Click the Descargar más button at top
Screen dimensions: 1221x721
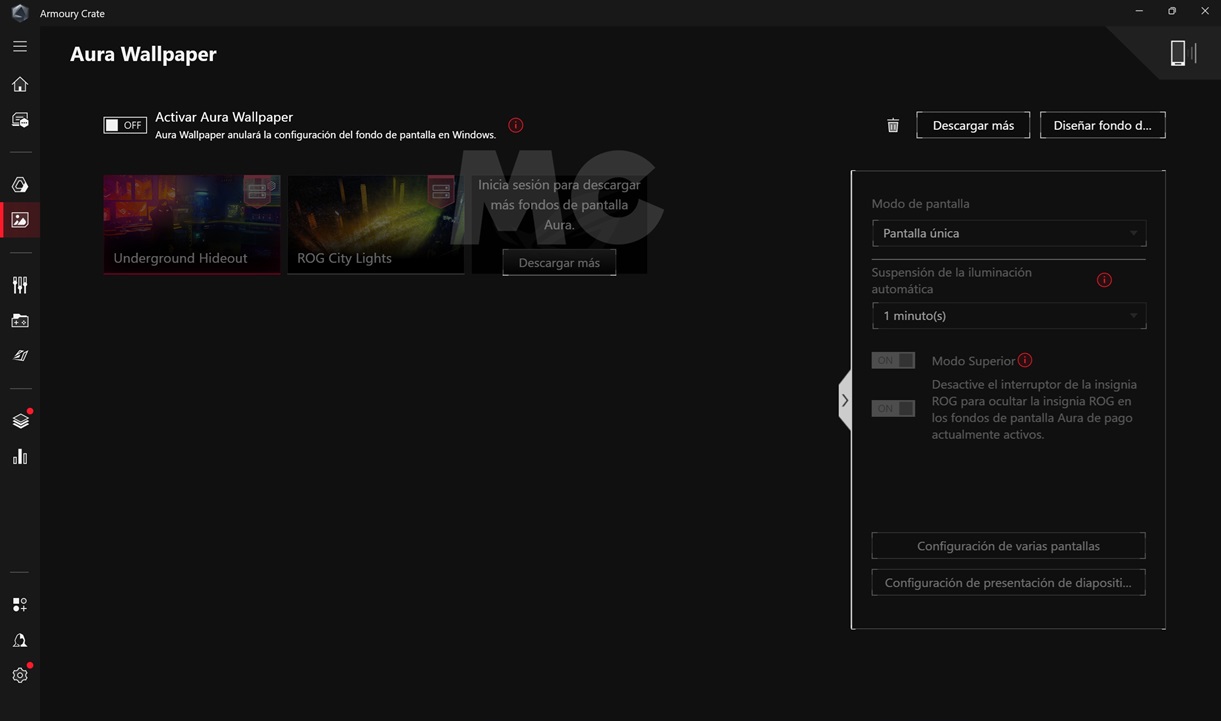[973, 125]
